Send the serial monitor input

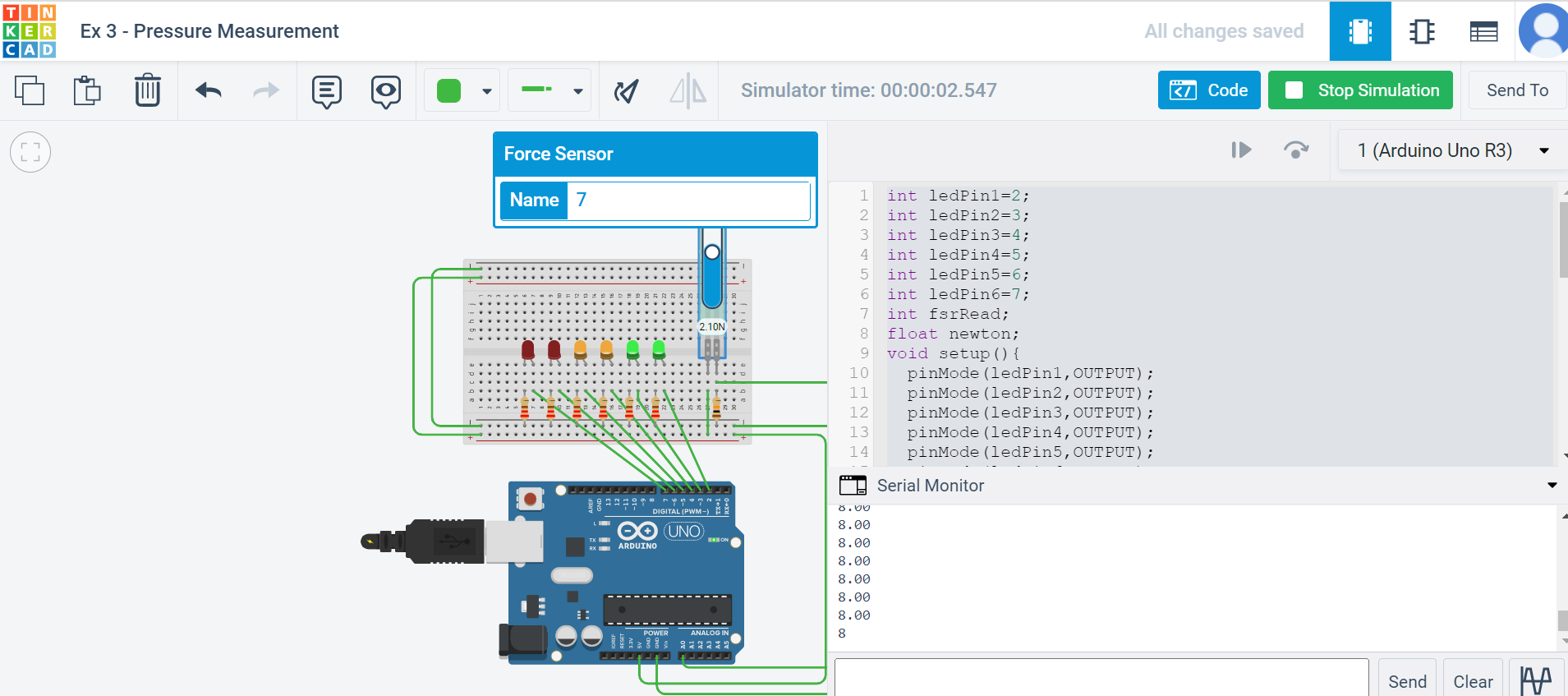coord(1407,681)
